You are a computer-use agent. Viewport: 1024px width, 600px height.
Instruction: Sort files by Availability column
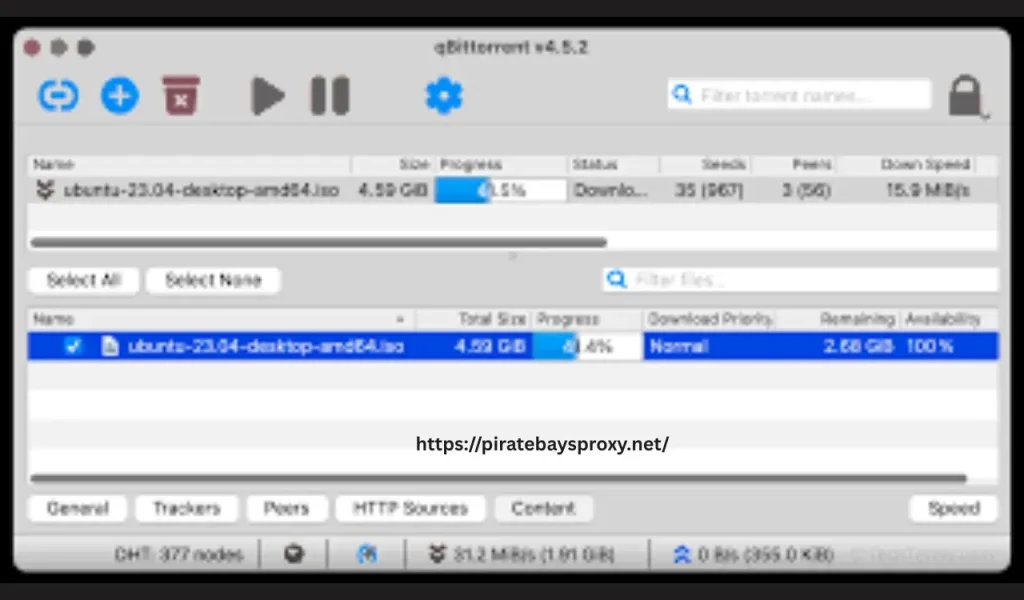pos(942,319)
